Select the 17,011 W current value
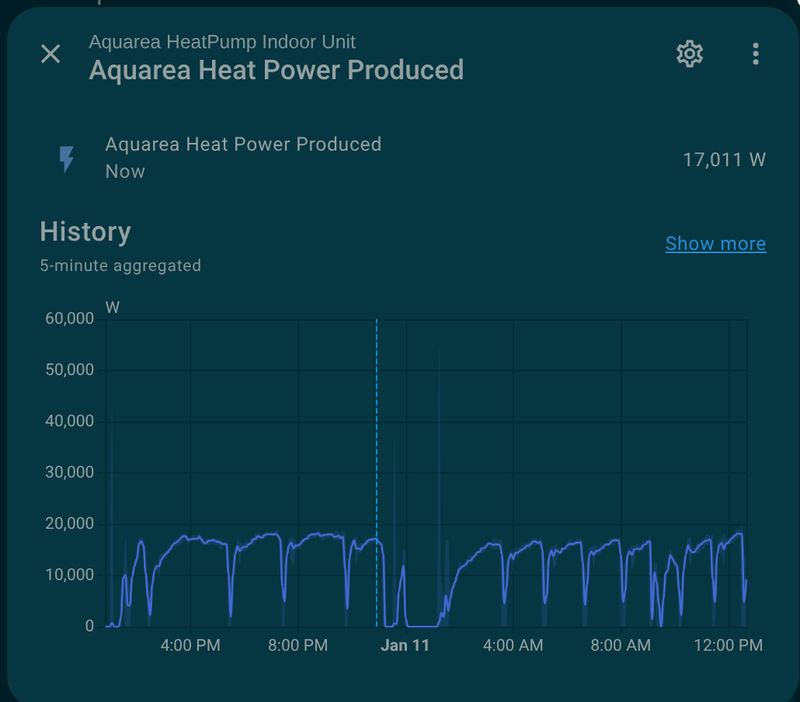The width and height of the screenshot is (800, 702). [x=724, y=160]
